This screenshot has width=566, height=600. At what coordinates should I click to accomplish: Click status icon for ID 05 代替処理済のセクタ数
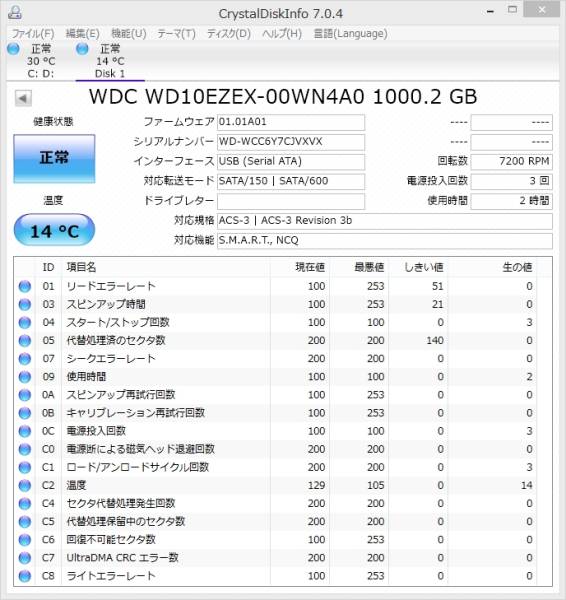pos(25,341)
